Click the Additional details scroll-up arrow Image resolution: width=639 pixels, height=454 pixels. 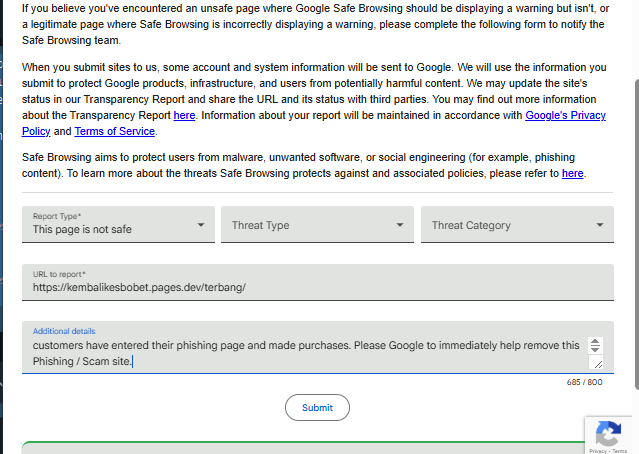596,342
